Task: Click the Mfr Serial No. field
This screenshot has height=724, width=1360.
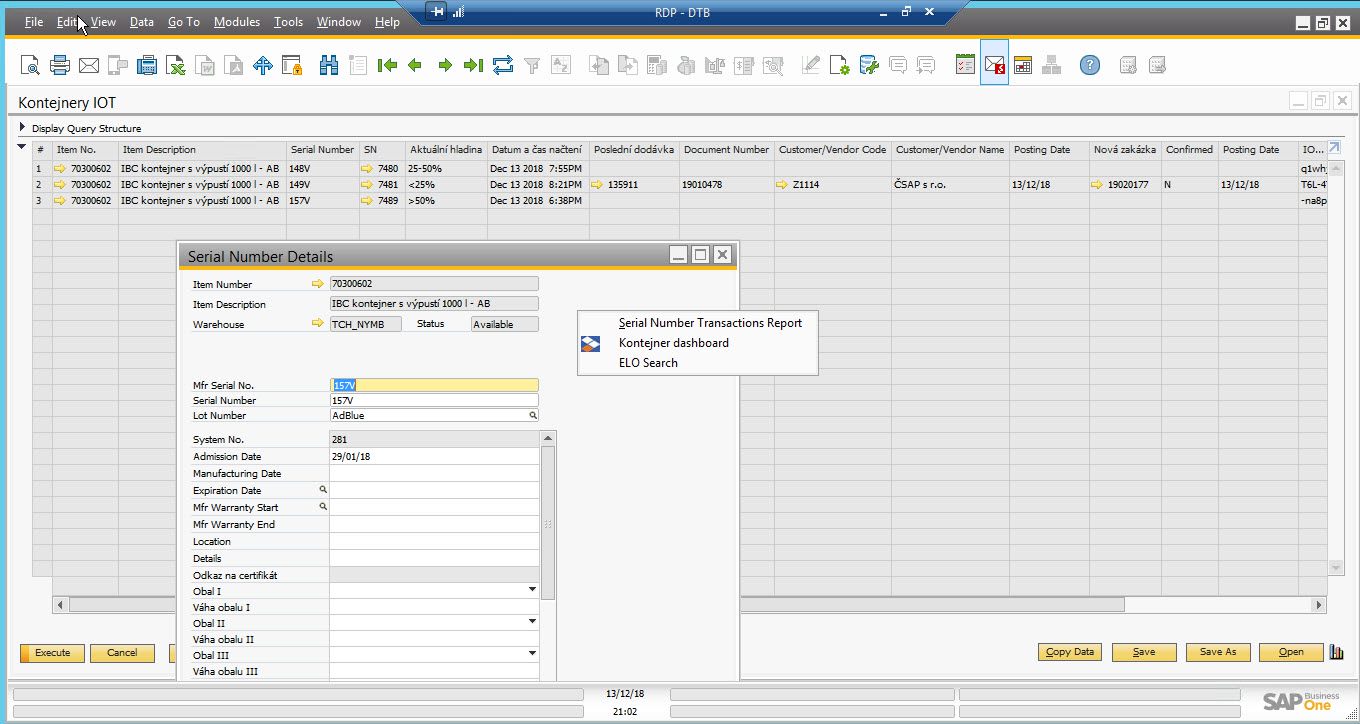Action: click(434, 385)
